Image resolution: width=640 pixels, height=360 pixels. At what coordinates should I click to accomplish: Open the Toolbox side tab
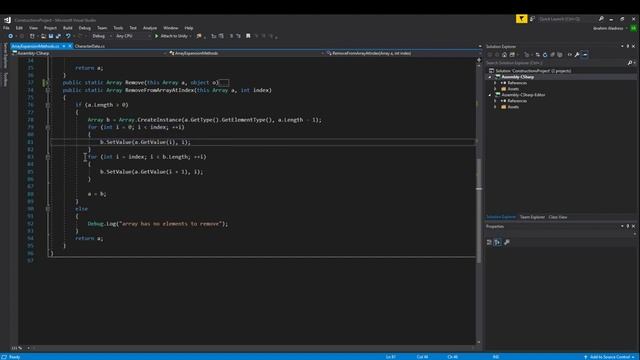(5, 79)
